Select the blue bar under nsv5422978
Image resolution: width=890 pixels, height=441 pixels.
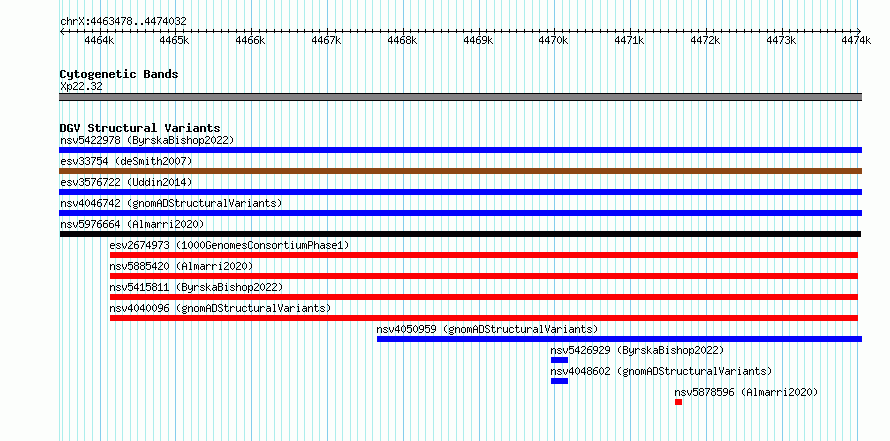pos(460,150)
